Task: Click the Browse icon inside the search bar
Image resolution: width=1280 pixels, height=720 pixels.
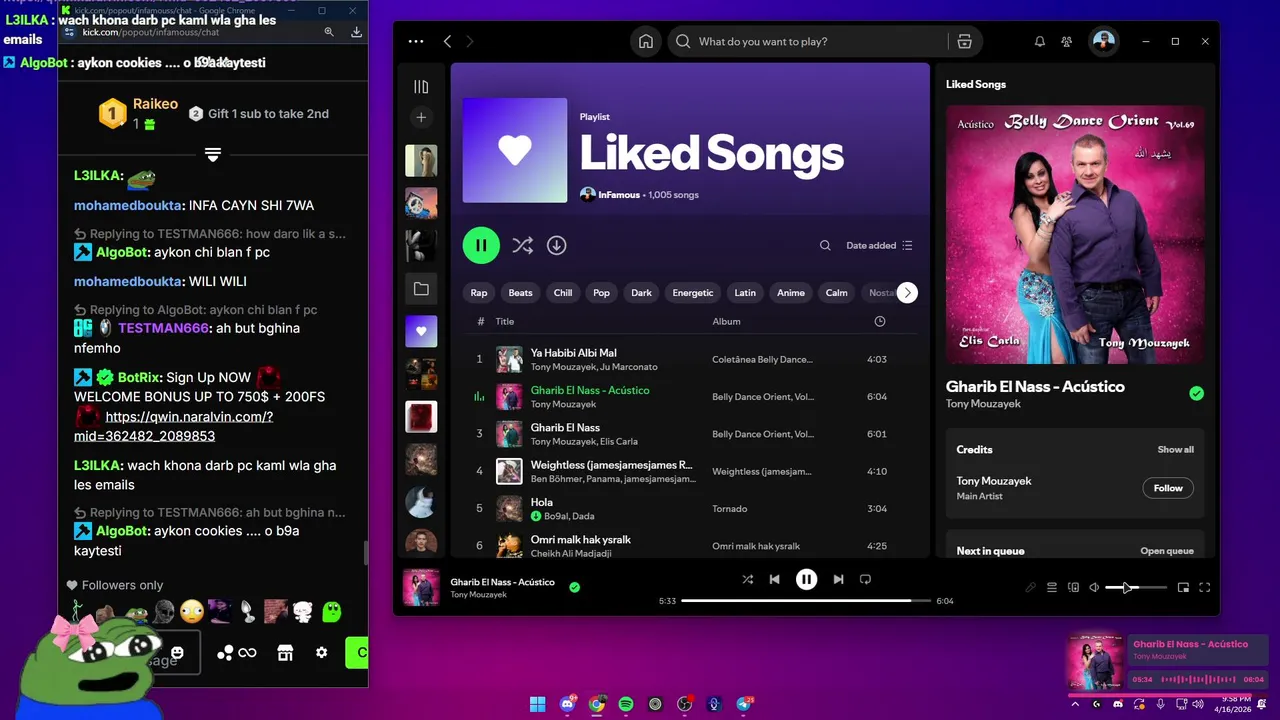Action: click(x=964, y=42)
